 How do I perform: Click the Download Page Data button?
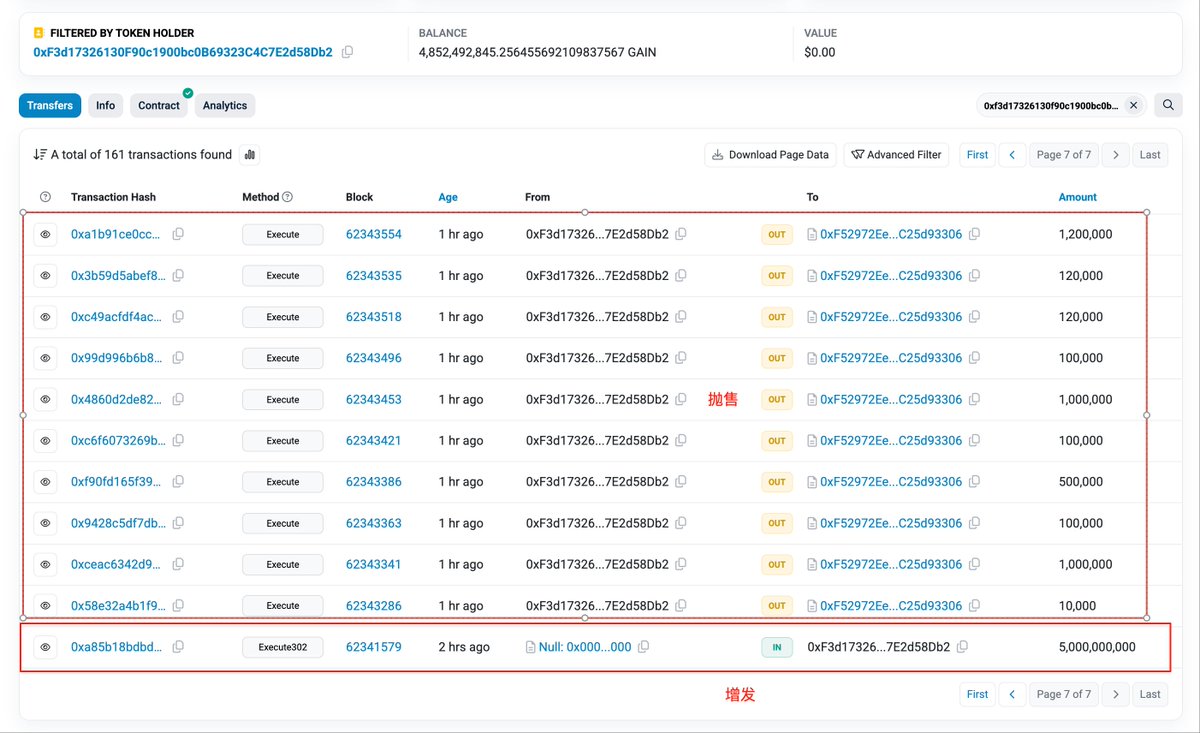click(x=770, y=155)
